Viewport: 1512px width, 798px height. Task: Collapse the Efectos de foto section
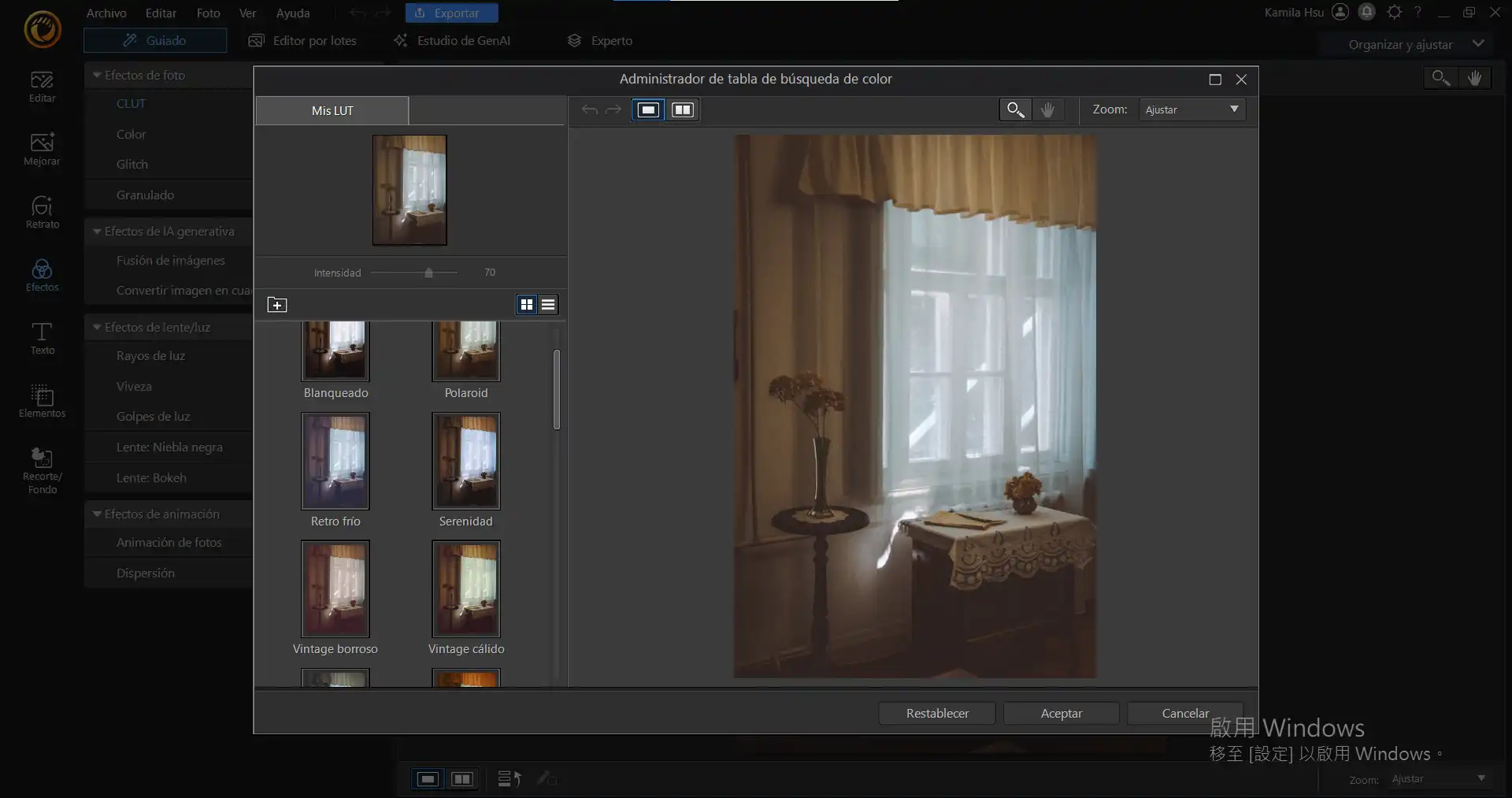pos(96,75)
